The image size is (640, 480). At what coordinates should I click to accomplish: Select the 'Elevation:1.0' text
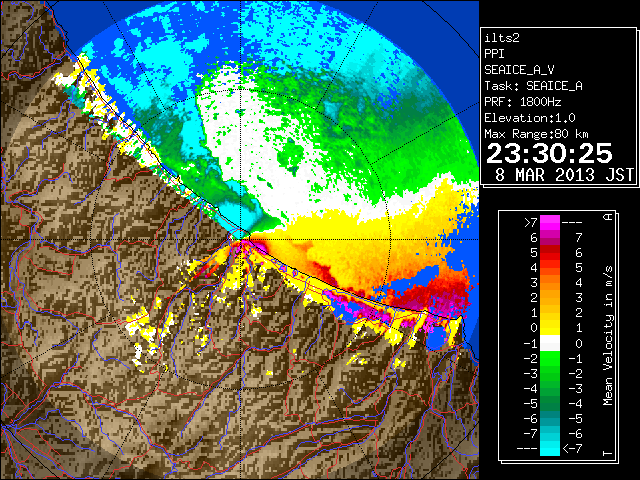[x=530, y=118]
